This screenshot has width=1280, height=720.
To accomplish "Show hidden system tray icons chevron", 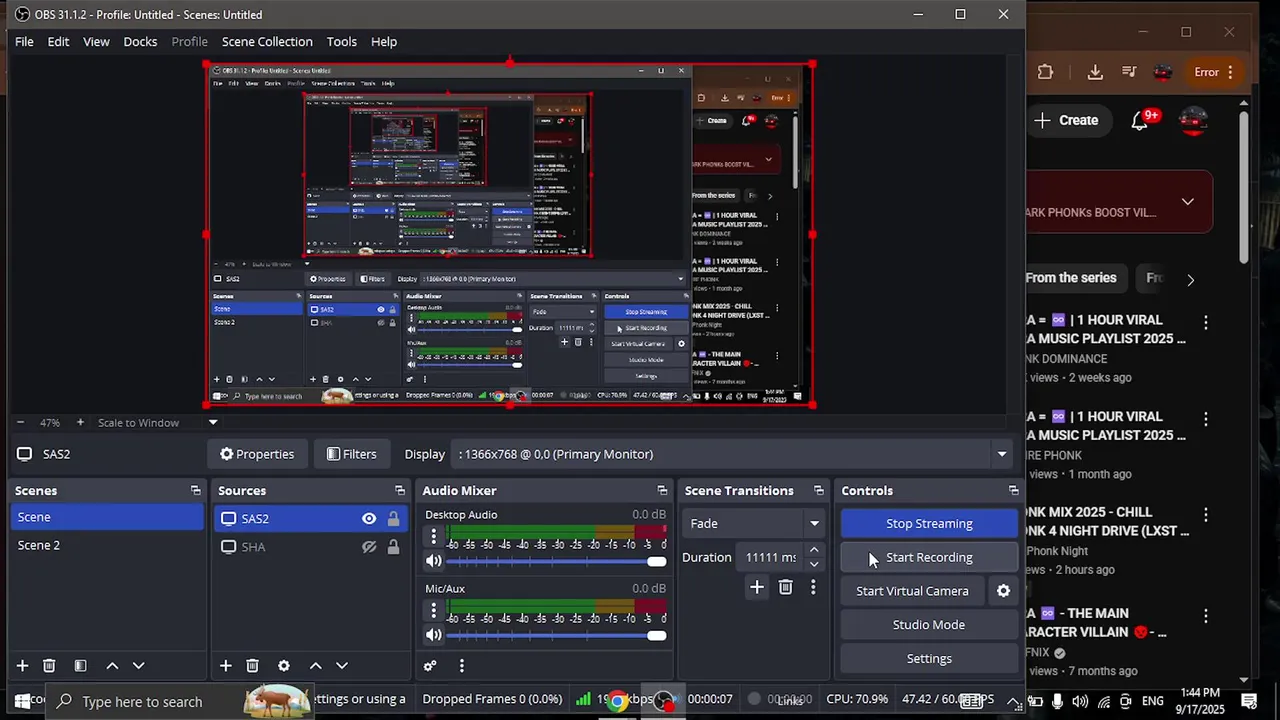I will pos(1014,702).
